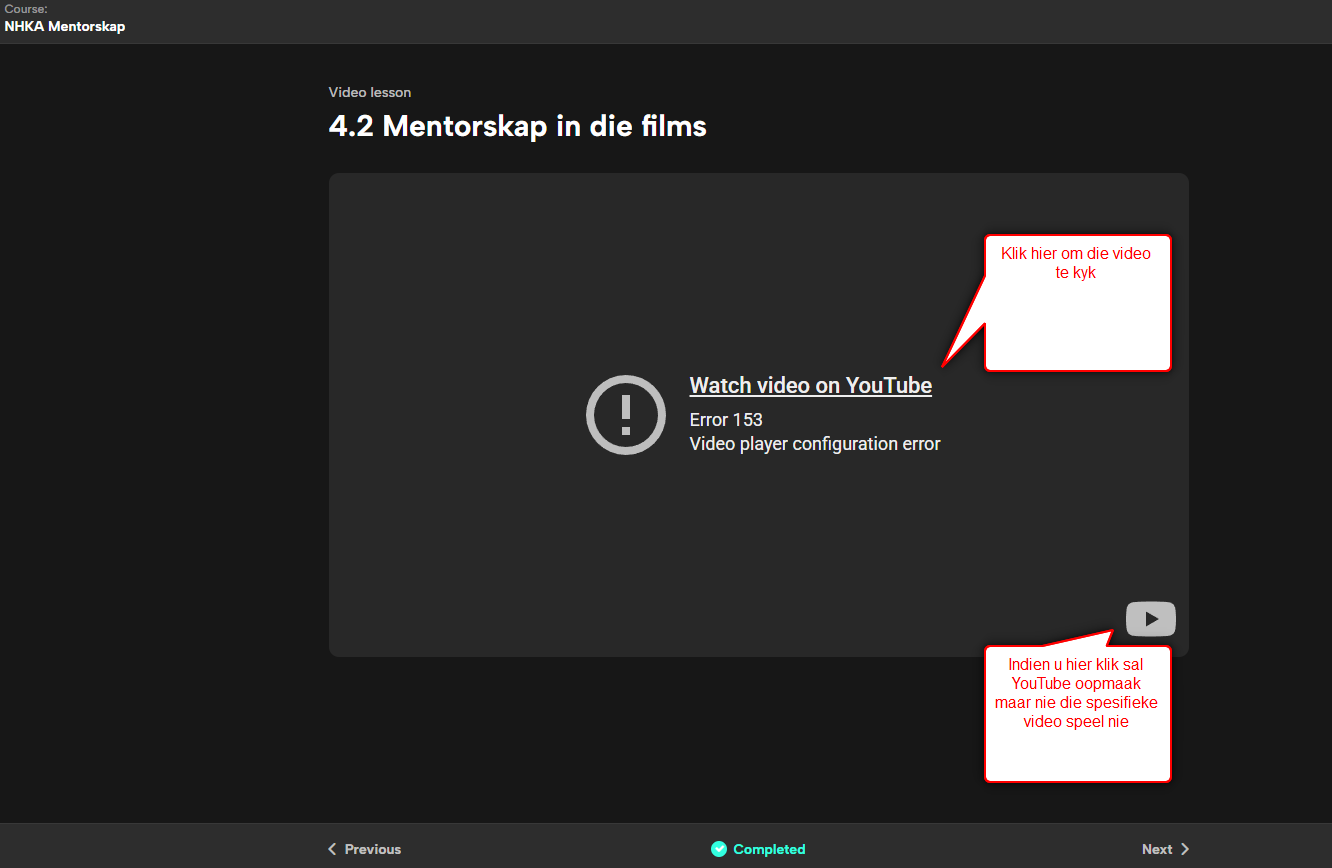The width and height of the screenshot is (1332, 868).
Task: Click the Course: label in the header
Action: tap(26, 9)
